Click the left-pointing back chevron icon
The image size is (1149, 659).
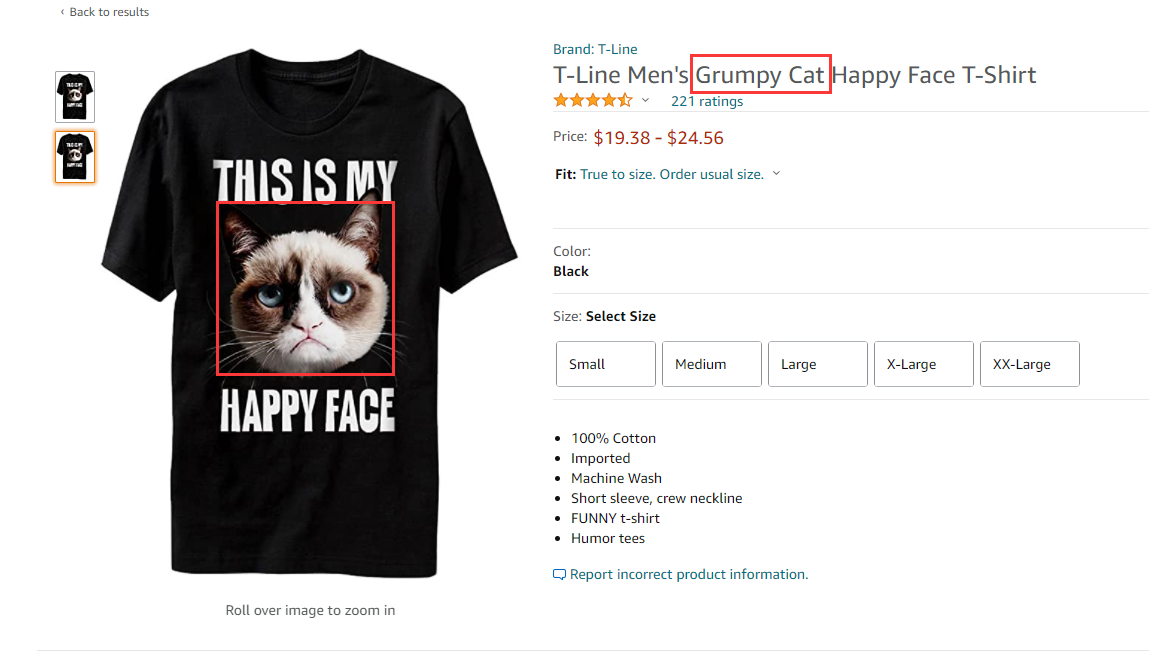click(64, 11)
